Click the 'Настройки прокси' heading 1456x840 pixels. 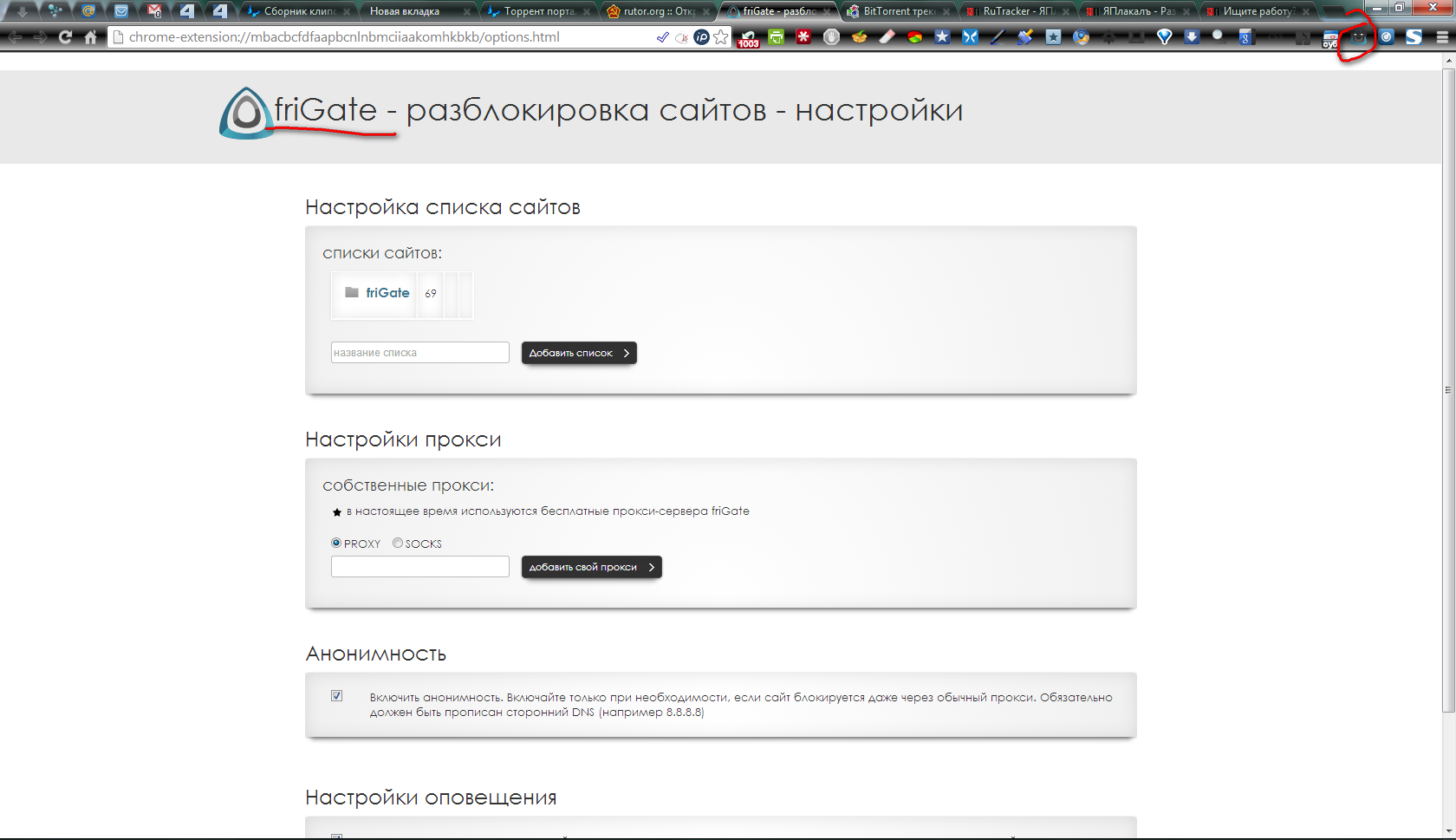coord(403,440)
